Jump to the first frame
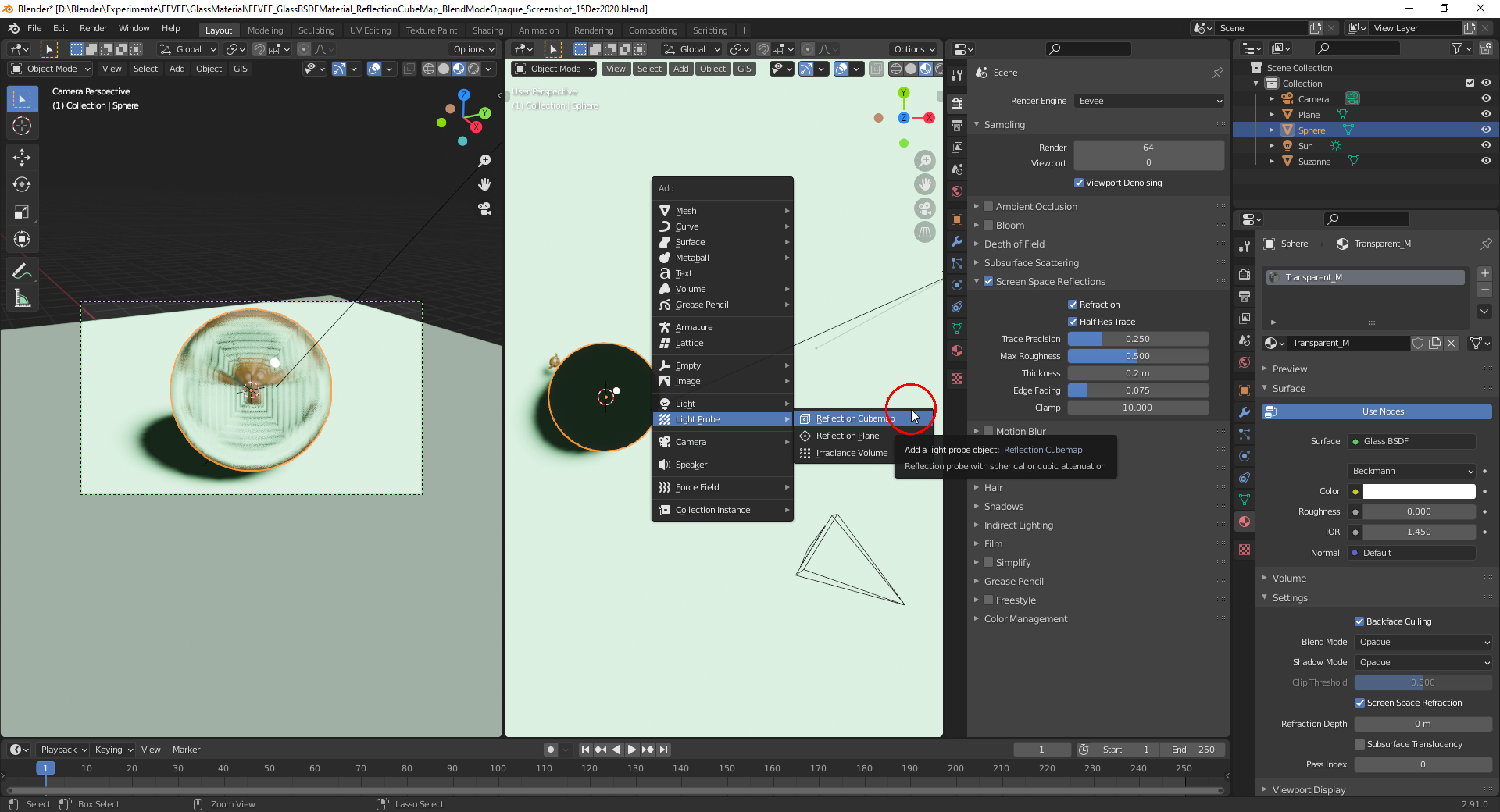Viewport: 1500px width, 812px height. [585, 750]
